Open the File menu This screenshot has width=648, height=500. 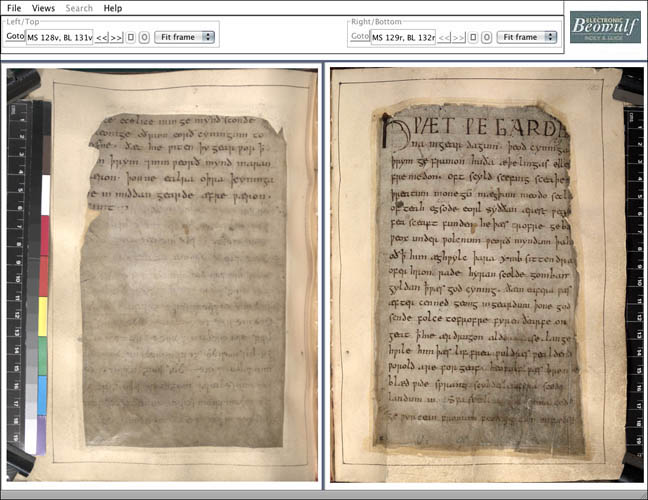[x=14, y=8]
